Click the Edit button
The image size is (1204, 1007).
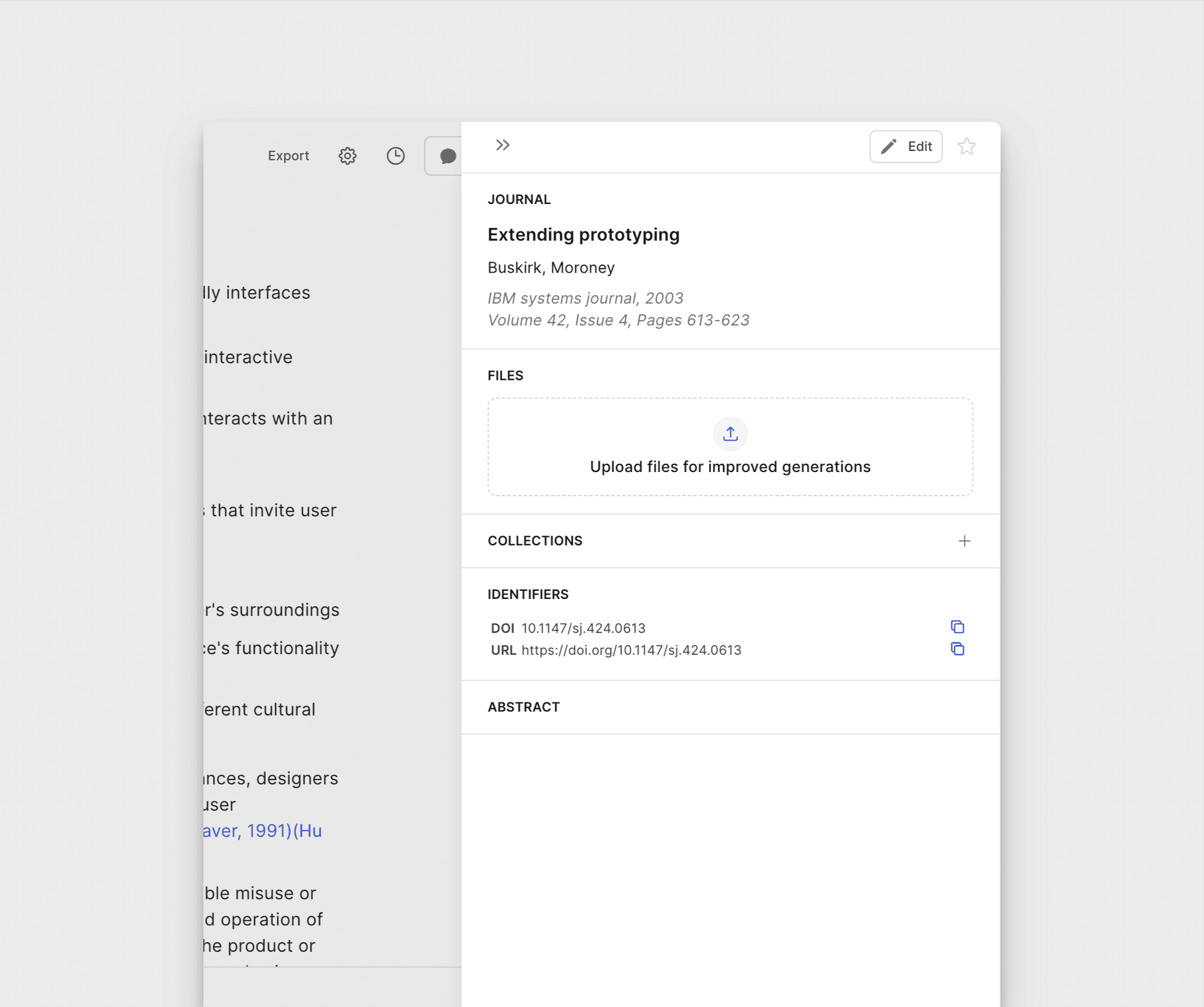906,146
